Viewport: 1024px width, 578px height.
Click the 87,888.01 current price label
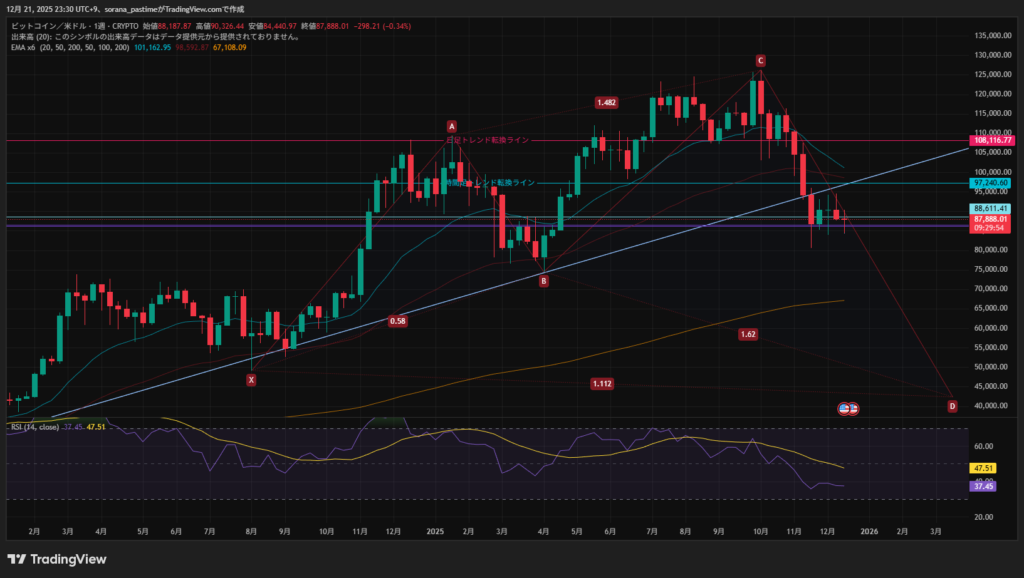(x=990, y=218)
